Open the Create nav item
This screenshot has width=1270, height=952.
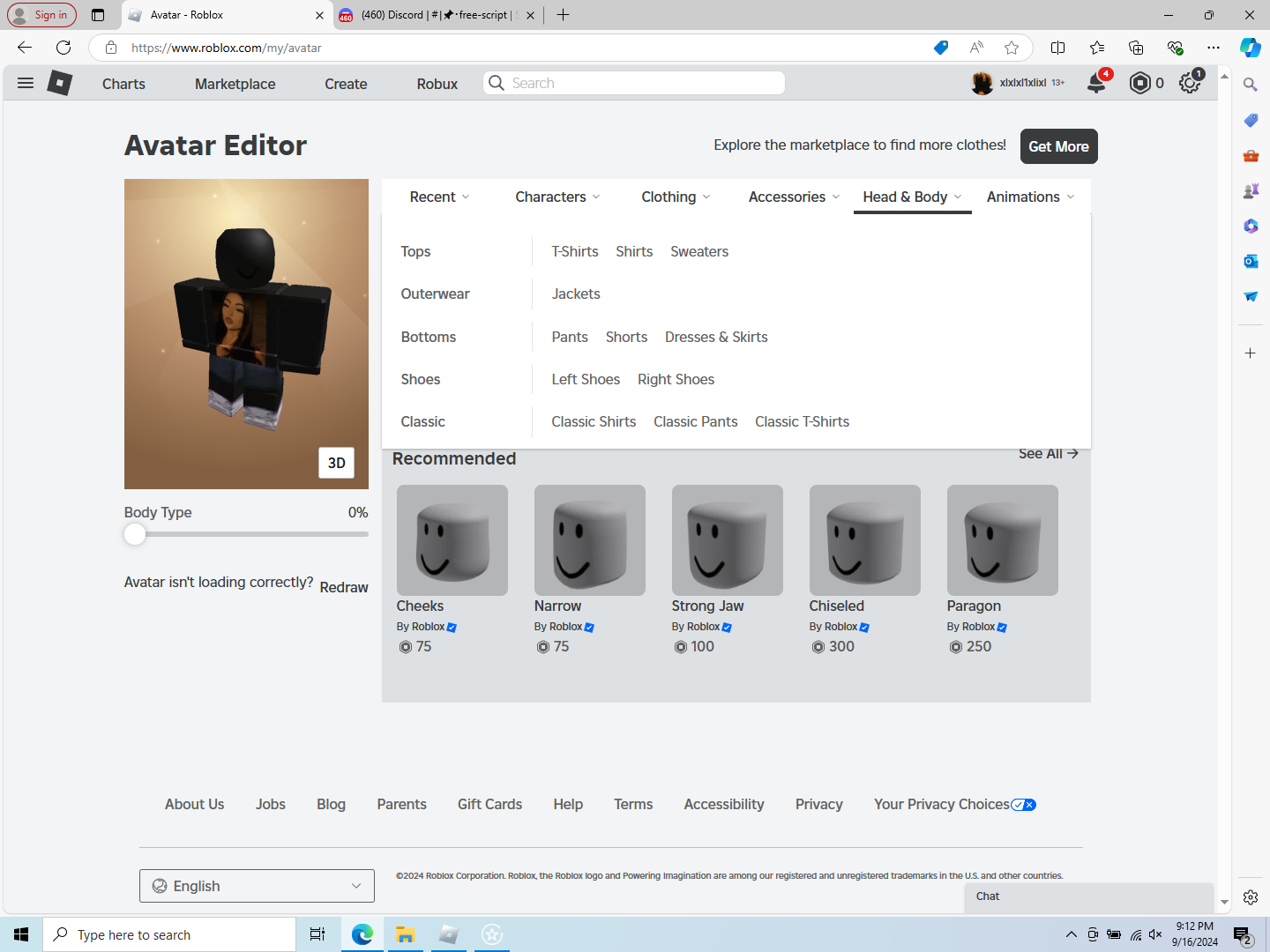pos(346,84)
